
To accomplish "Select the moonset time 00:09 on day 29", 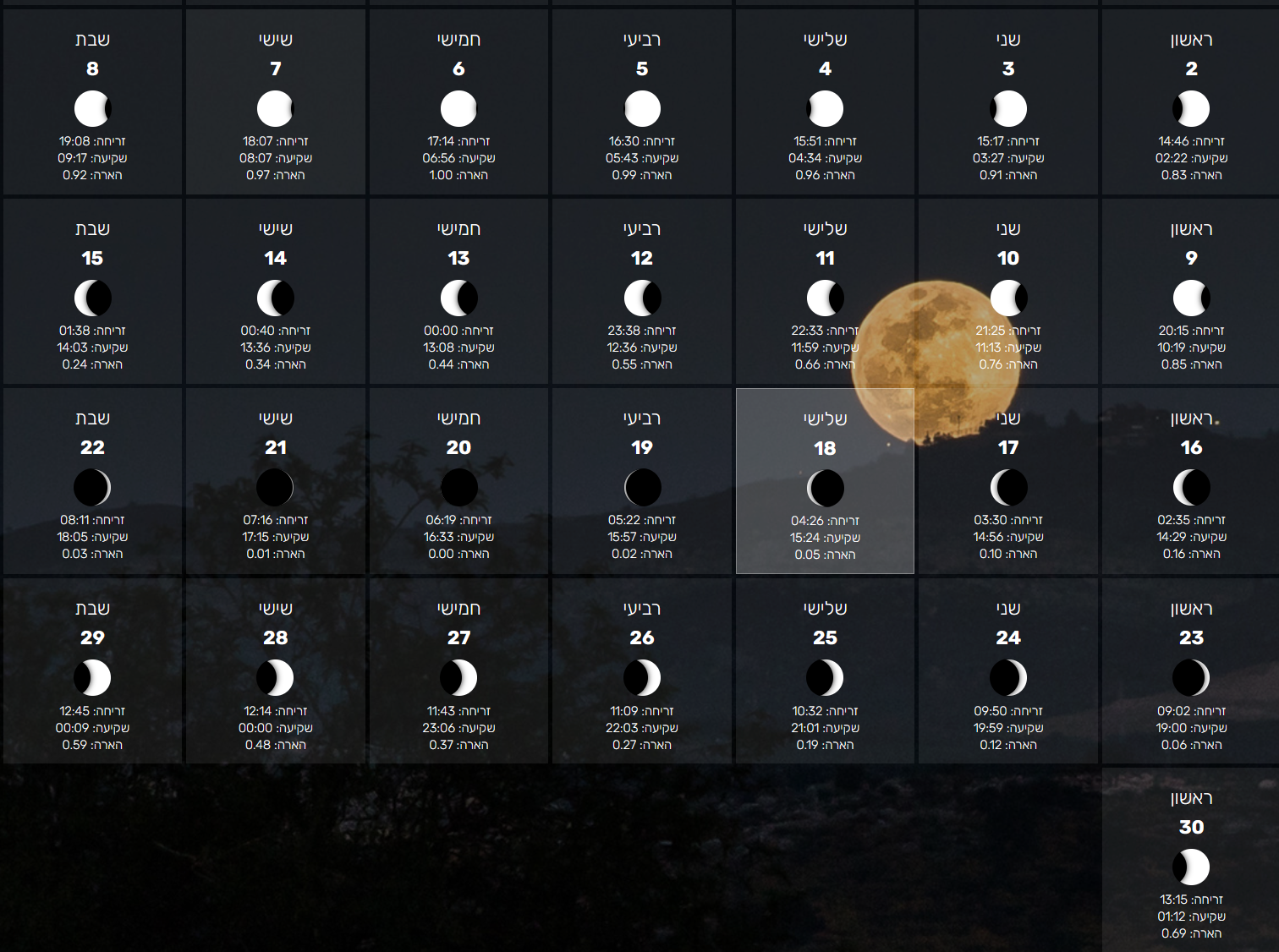I will [x=72, y=728].
